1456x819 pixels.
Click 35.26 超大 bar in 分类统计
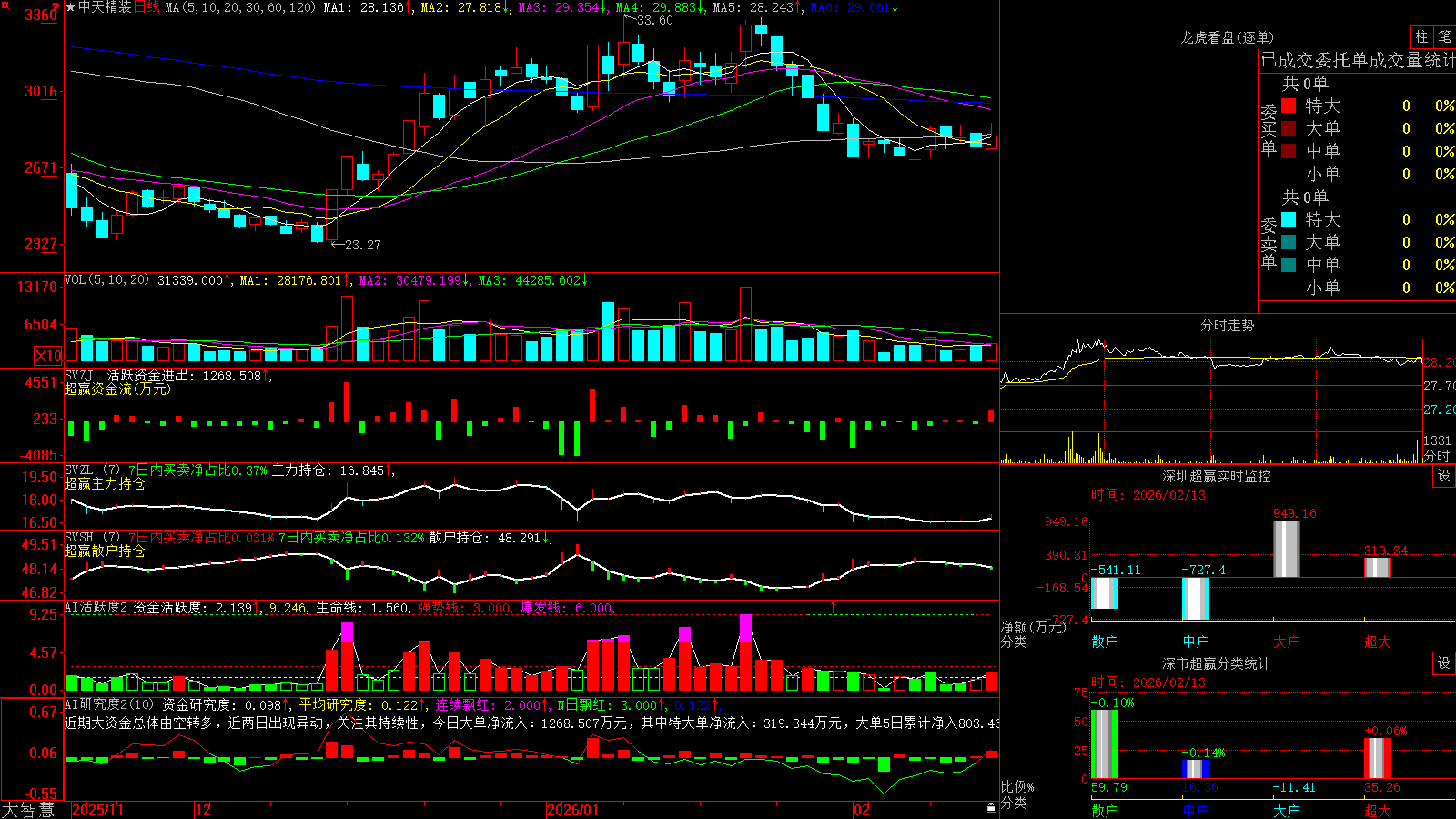pos(1377,758)
